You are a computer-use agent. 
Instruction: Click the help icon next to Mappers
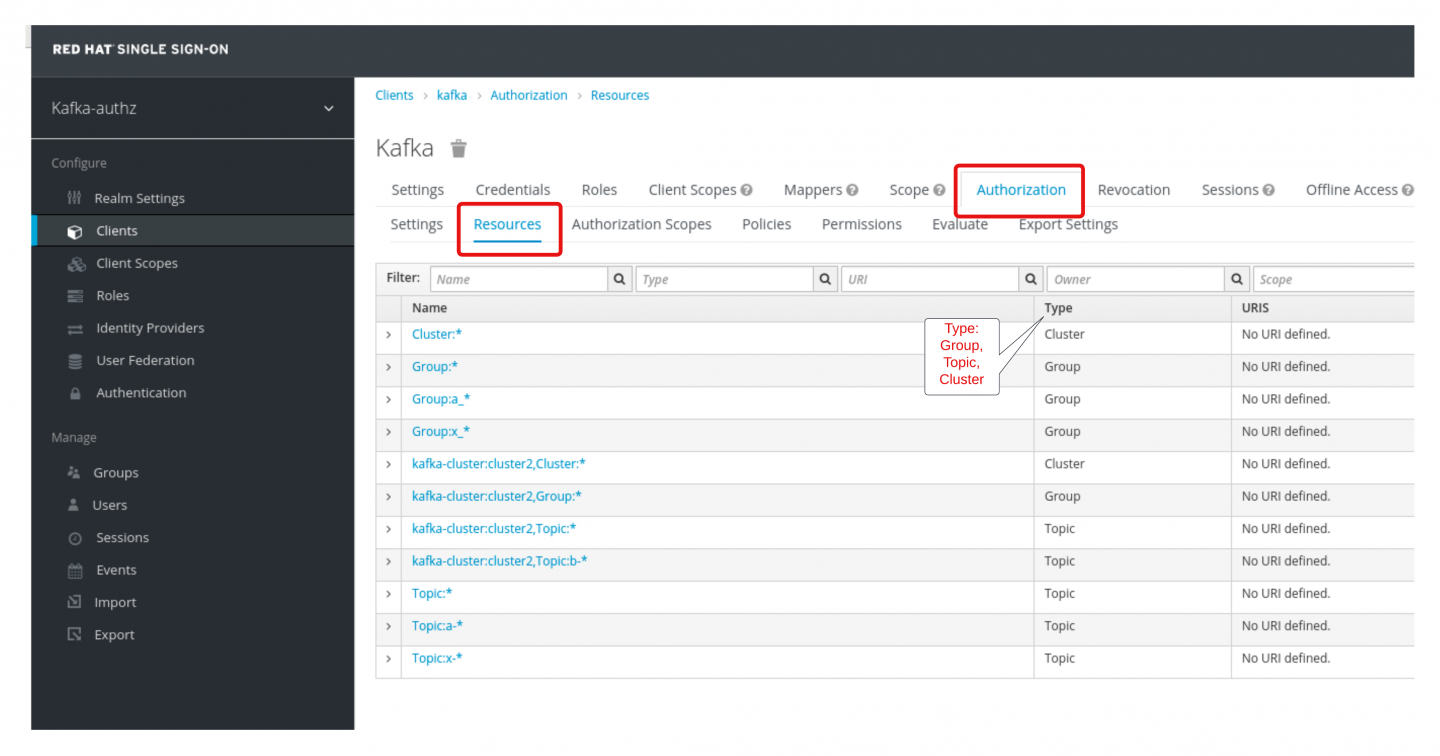852,190
